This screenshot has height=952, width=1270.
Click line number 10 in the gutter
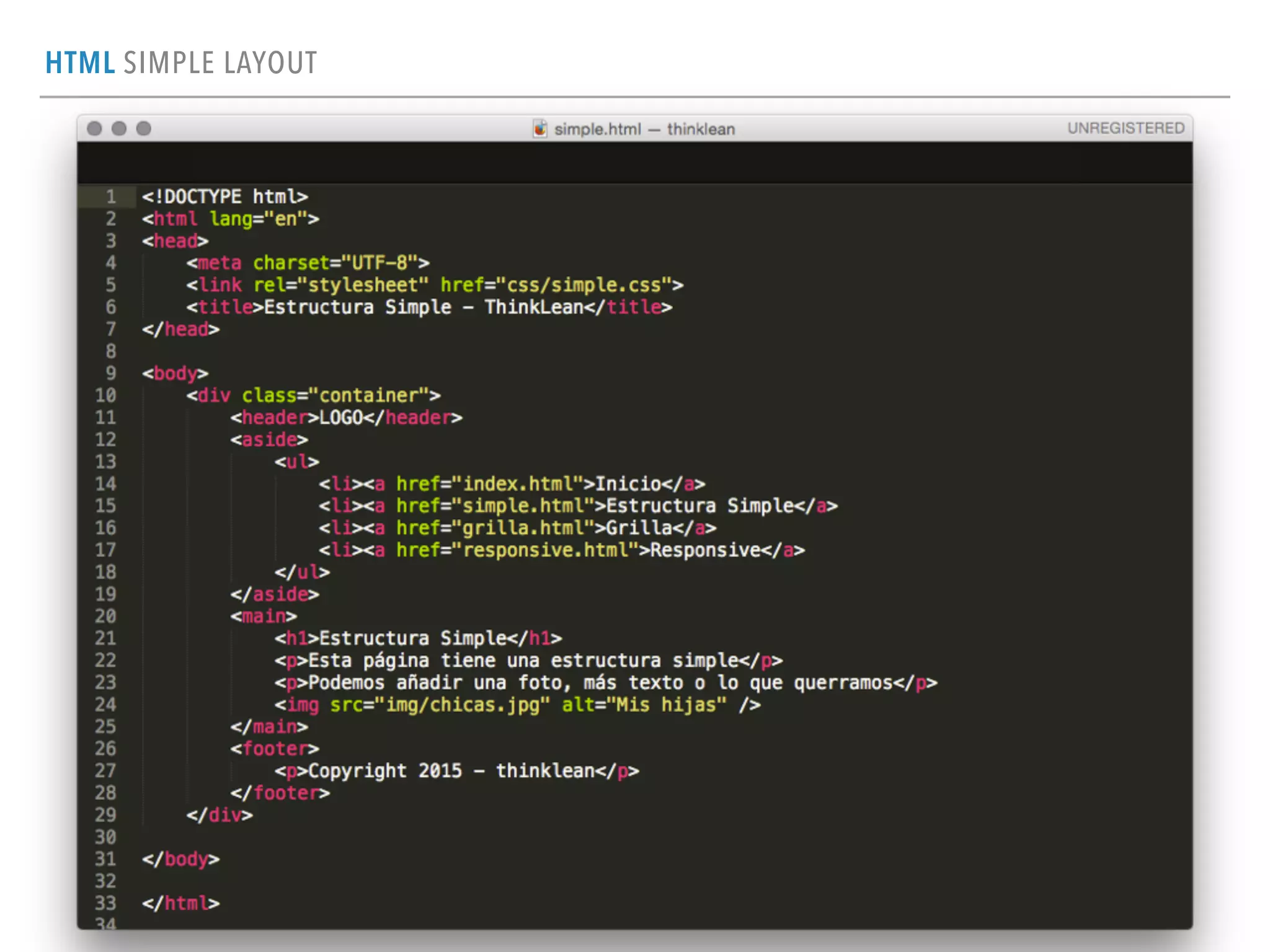point(105,395)
